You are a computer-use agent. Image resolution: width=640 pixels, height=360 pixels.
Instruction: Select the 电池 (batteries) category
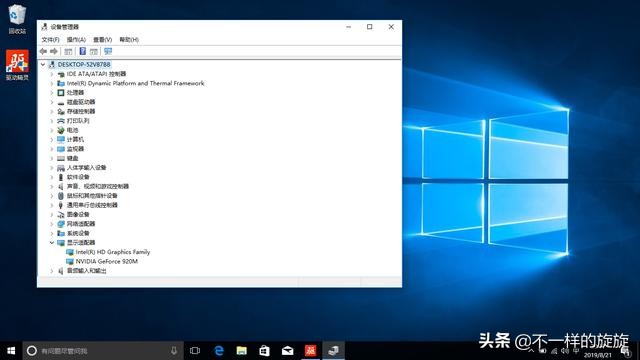pyautogui.click(x=72, y=130)
